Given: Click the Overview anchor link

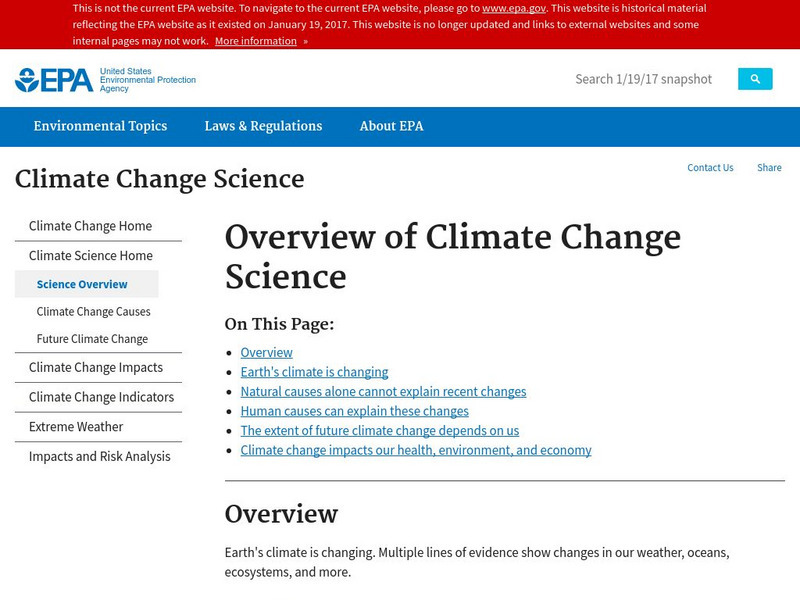Looking at the screenshot, I should pyautogui.click(x=266, y=353).
